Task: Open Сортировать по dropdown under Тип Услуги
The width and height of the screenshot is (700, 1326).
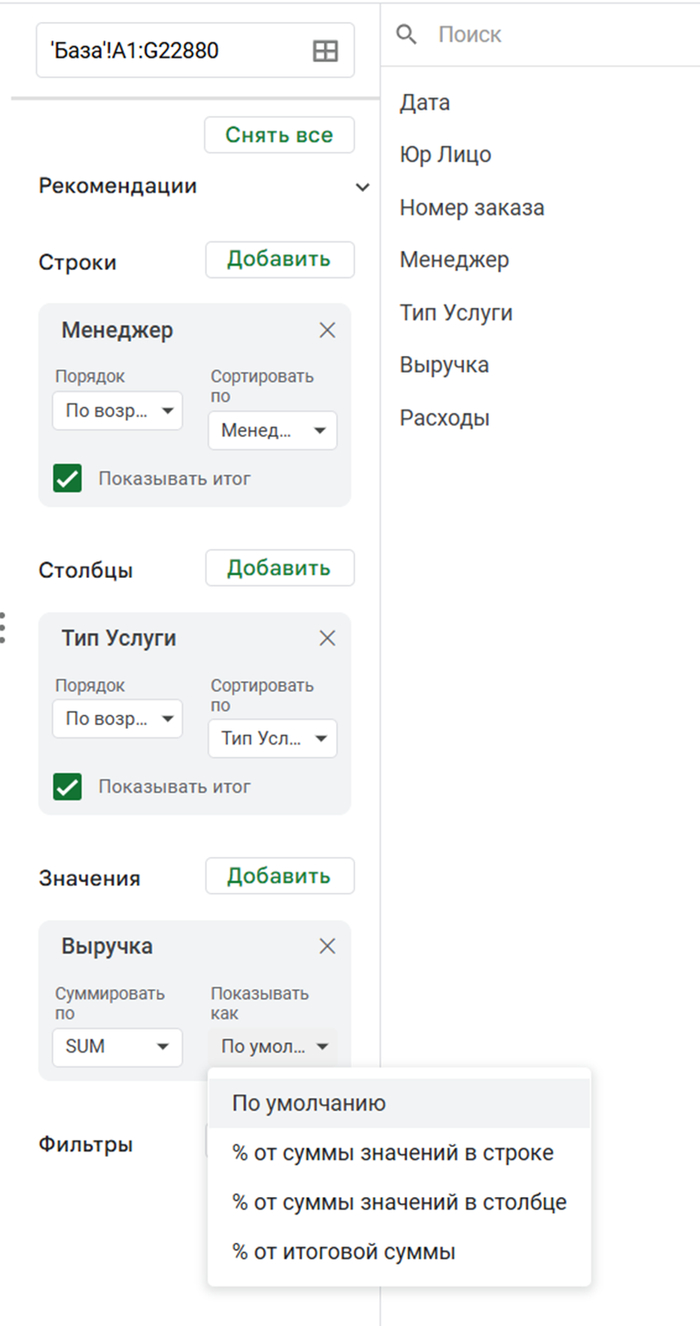Action: (x=272, y=739)
